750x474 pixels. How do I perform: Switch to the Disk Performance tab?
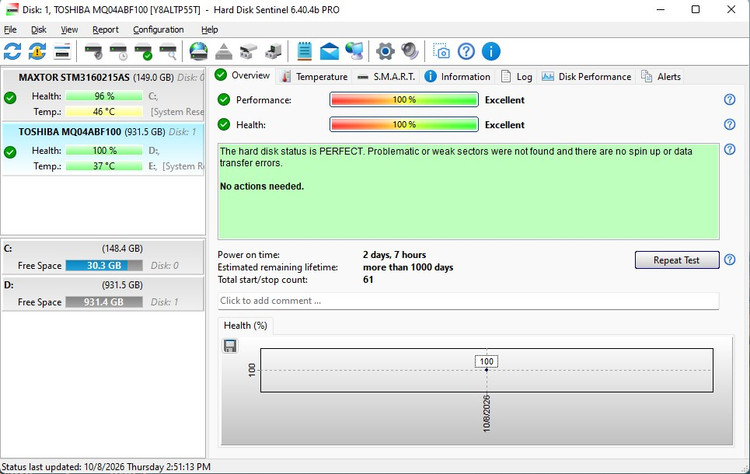[586, 77]
